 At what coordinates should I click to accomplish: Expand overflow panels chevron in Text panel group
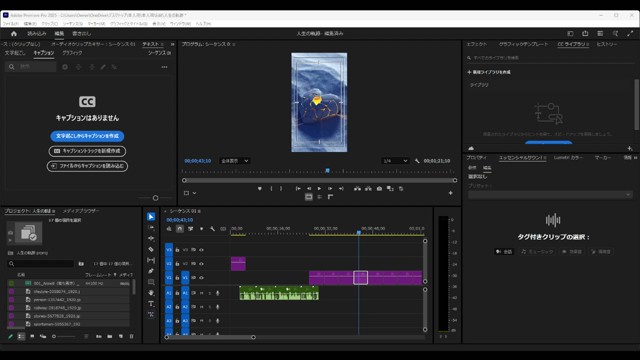(x=173, y=44)
